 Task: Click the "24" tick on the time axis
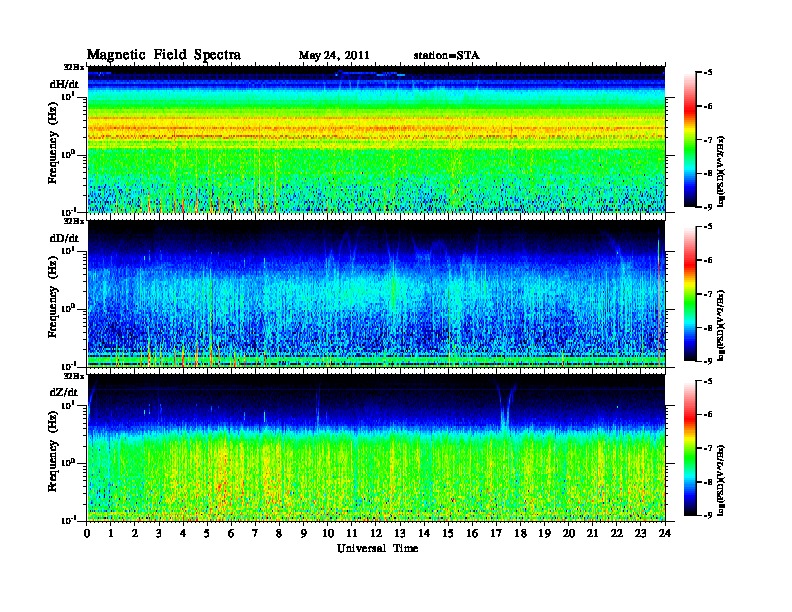665,534
